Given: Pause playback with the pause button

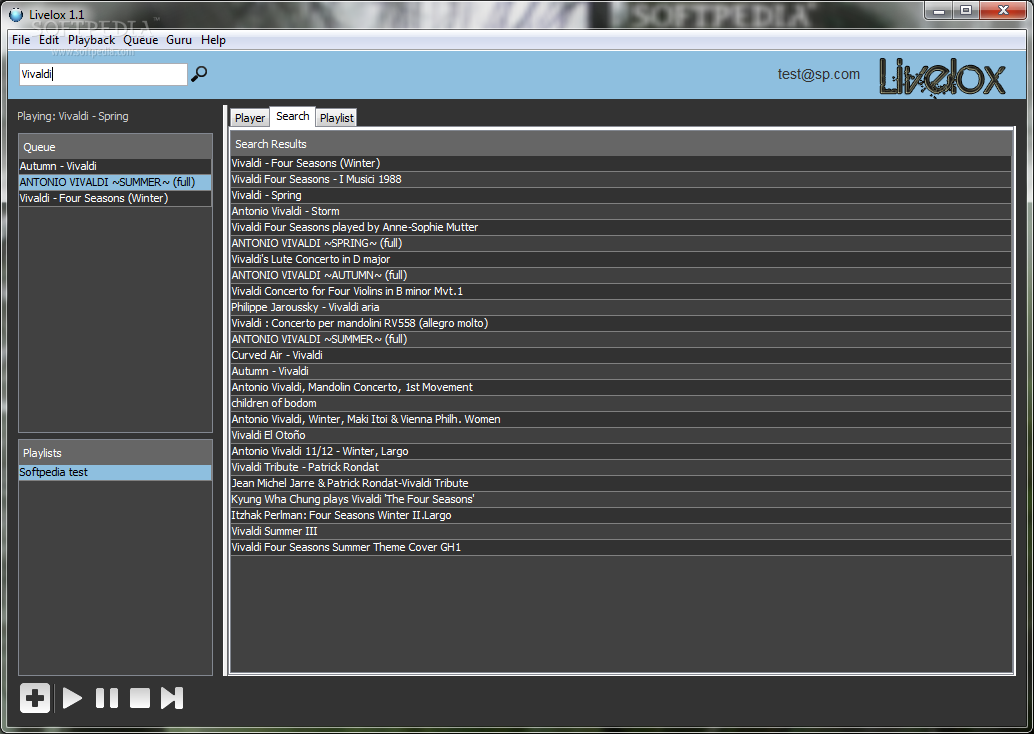Looking at the screenshot, I should coord(107,698).
